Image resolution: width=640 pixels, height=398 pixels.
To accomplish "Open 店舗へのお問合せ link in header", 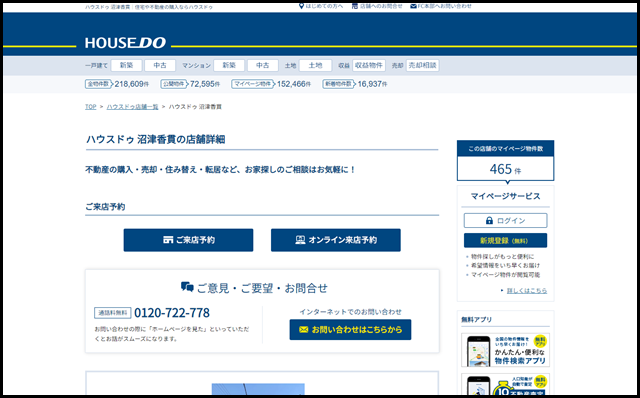I will click(381, 6).
